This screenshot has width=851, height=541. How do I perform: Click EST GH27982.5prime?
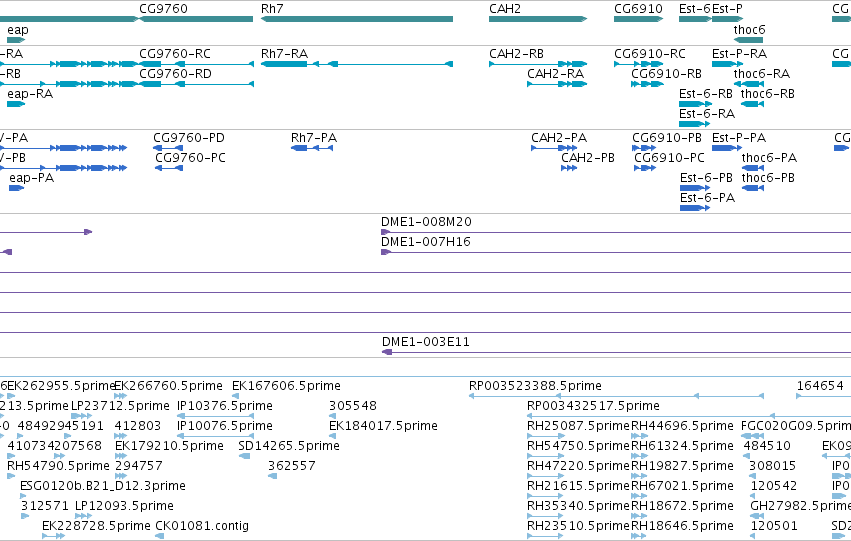[757, 517]
